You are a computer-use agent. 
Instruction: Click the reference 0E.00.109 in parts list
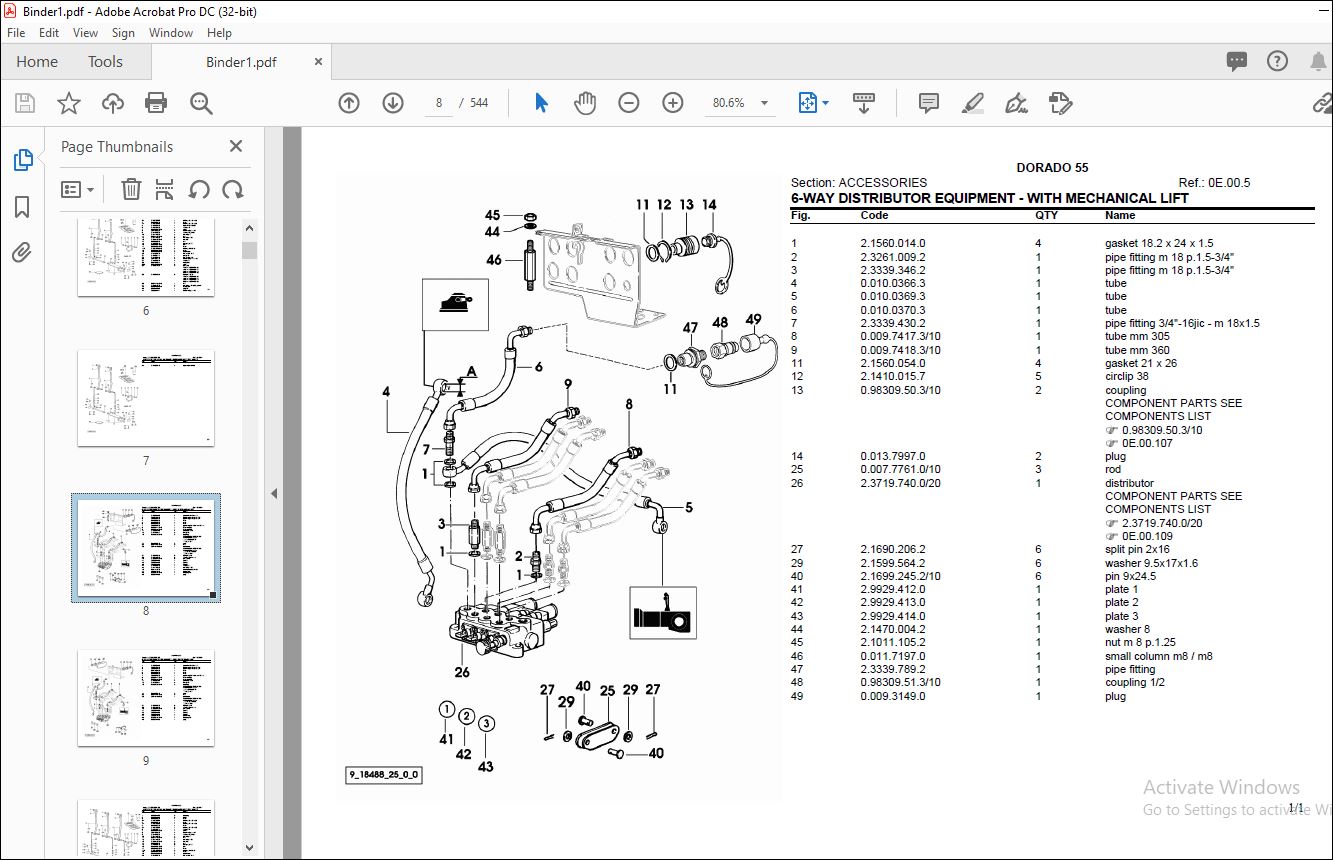(x=1146, y=536)
